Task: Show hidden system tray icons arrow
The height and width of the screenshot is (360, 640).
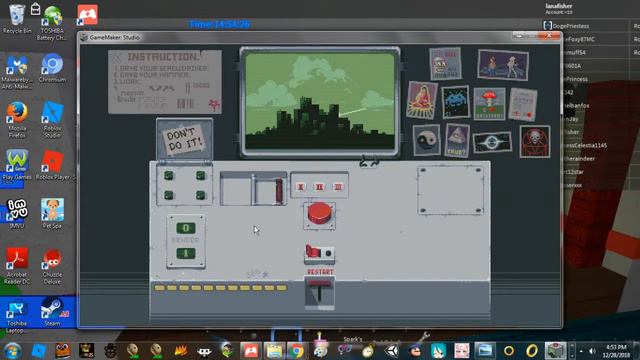Action: click(581, 351)
